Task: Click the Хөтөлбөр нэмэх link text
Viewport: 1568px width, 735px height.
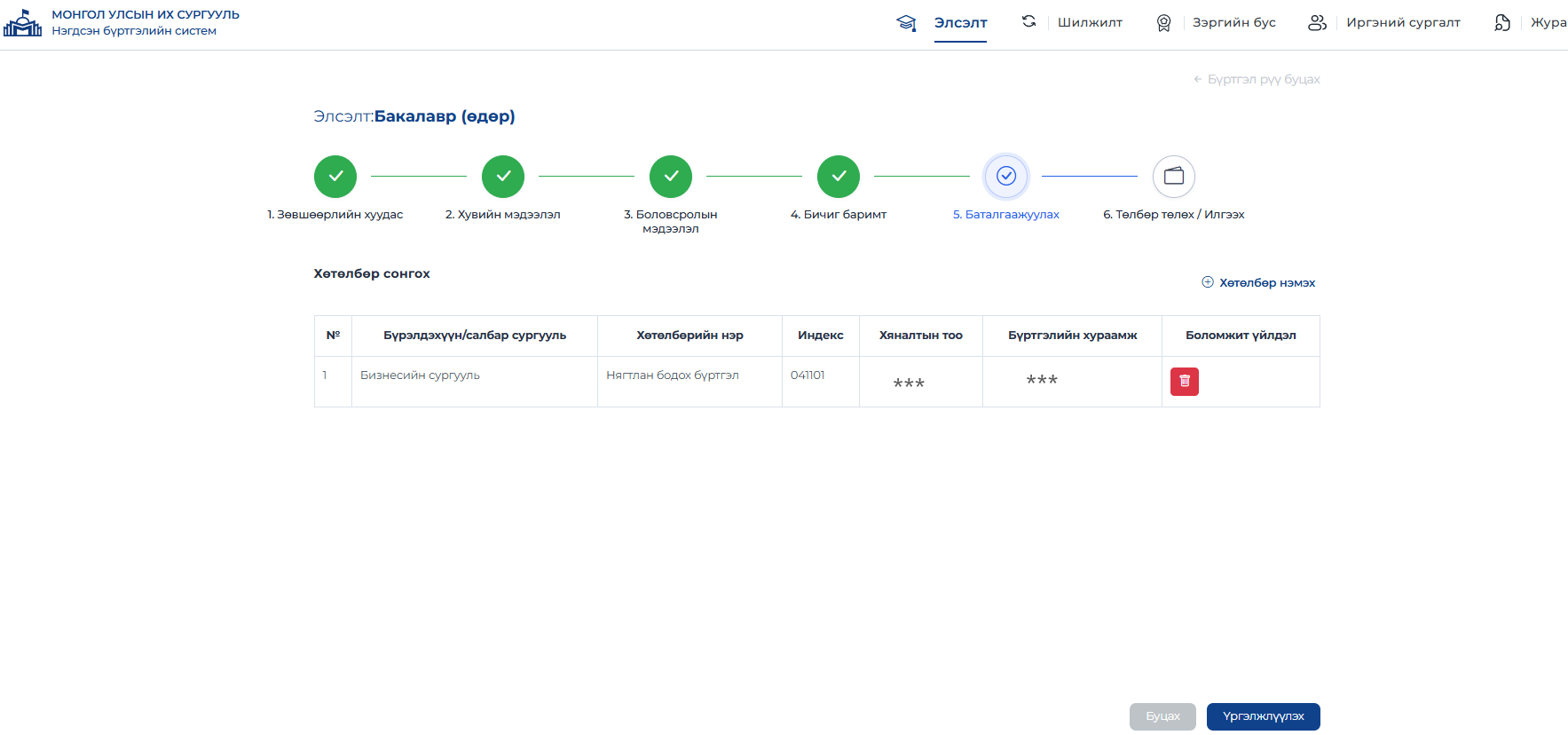Action: [1267, 283]
